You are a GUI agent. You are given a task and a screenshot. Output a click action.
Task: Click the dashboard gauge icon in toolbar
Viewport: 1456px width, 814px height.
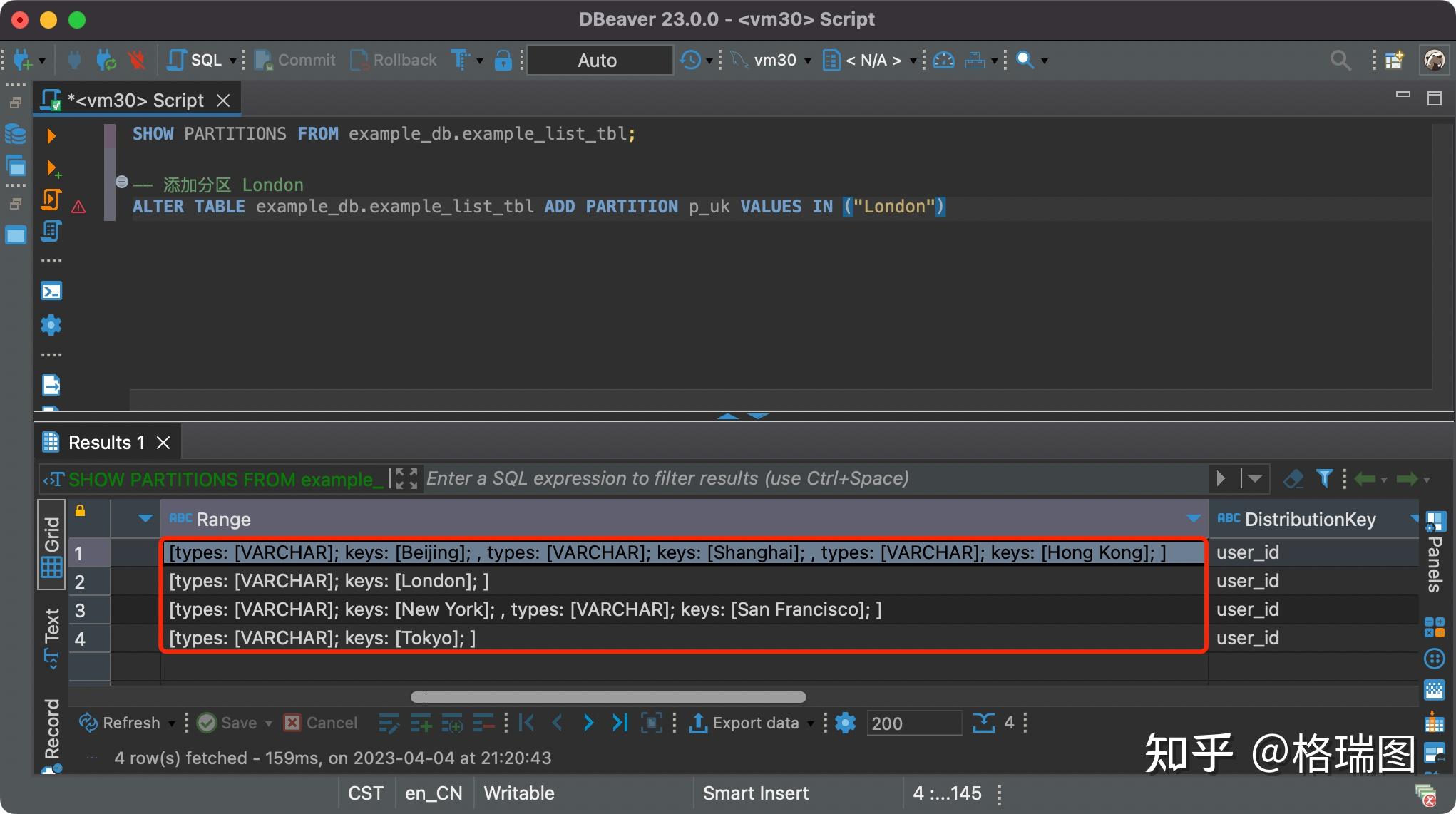click(x=943, y=61)
